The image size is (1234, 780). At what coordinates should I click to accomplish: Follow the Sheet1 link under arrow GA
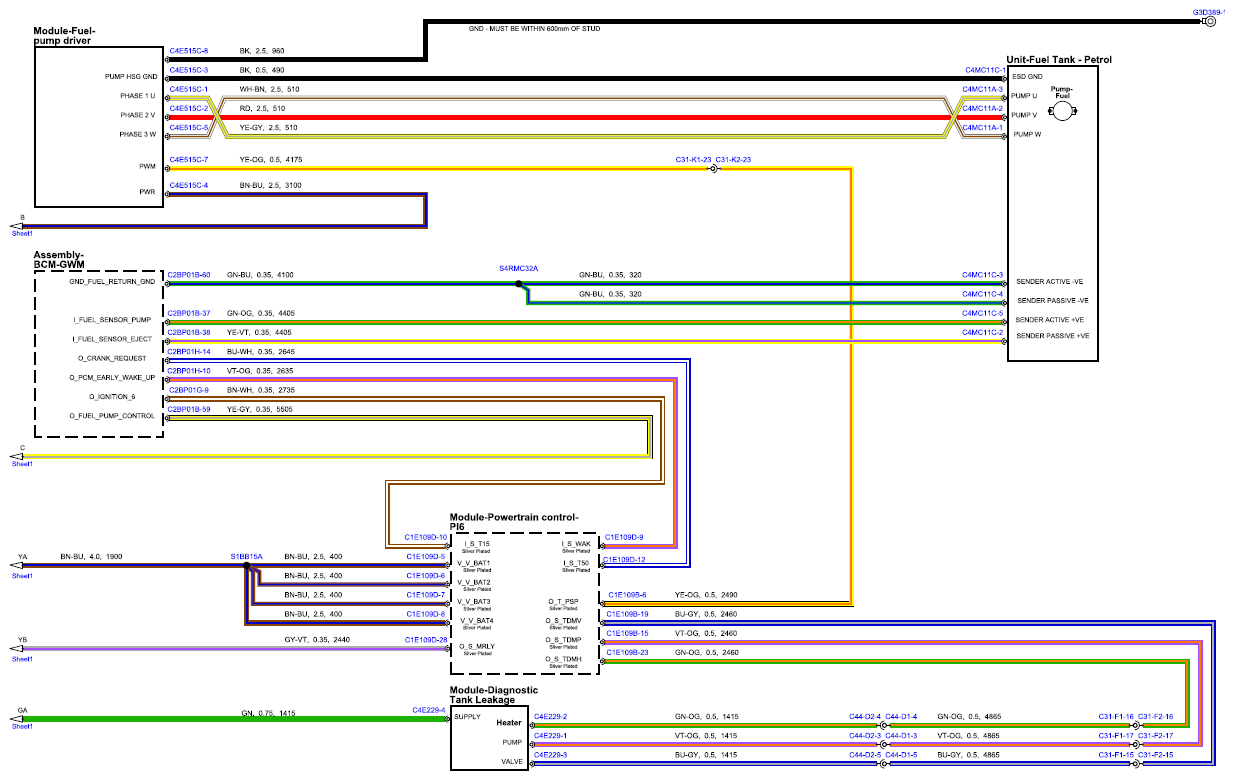[x=22, y=726]
